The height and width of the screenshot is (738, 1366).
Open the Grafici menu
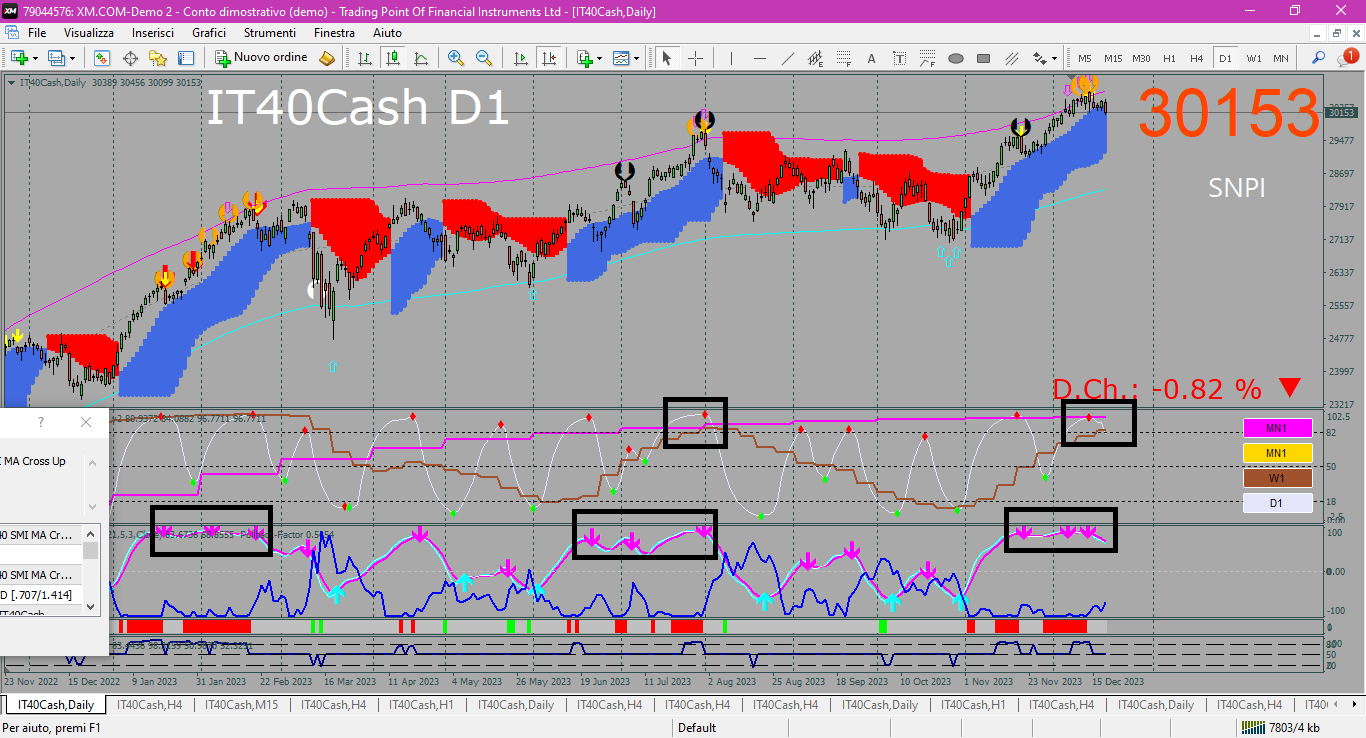click(x=209, y=33)
